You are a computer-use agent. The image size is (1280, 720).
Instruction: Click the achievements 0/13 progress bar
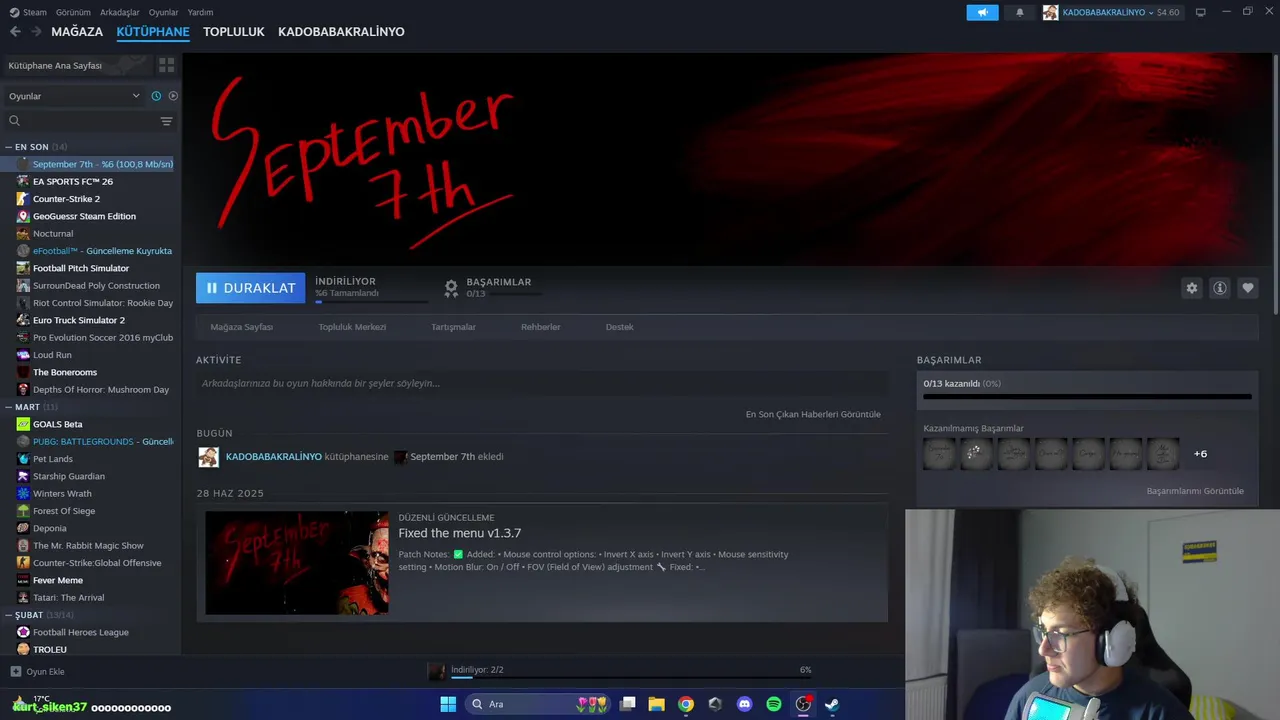coord(1087,397)
